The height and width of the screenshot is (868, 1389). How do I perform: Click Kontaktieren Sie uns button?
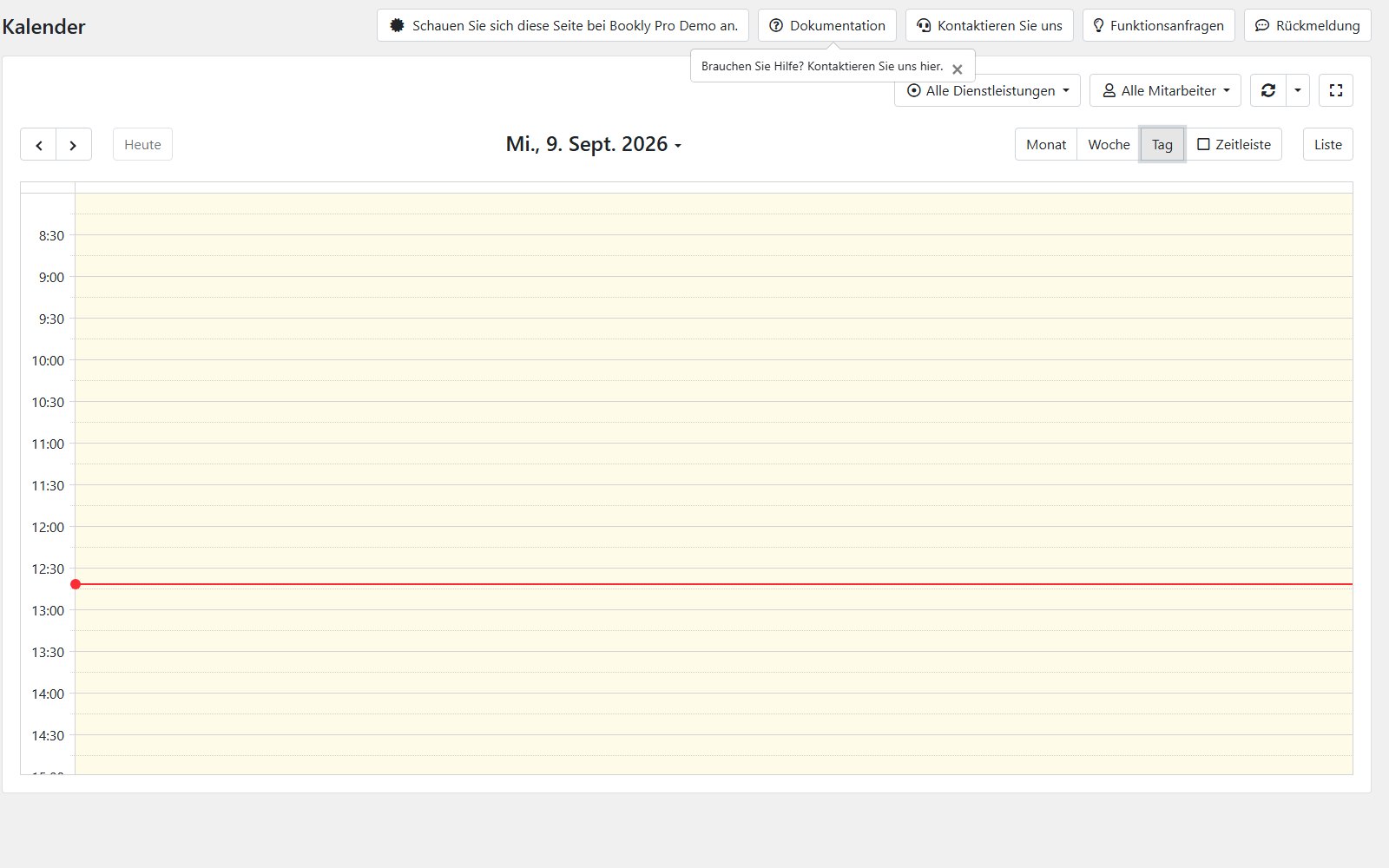[990, 25]
